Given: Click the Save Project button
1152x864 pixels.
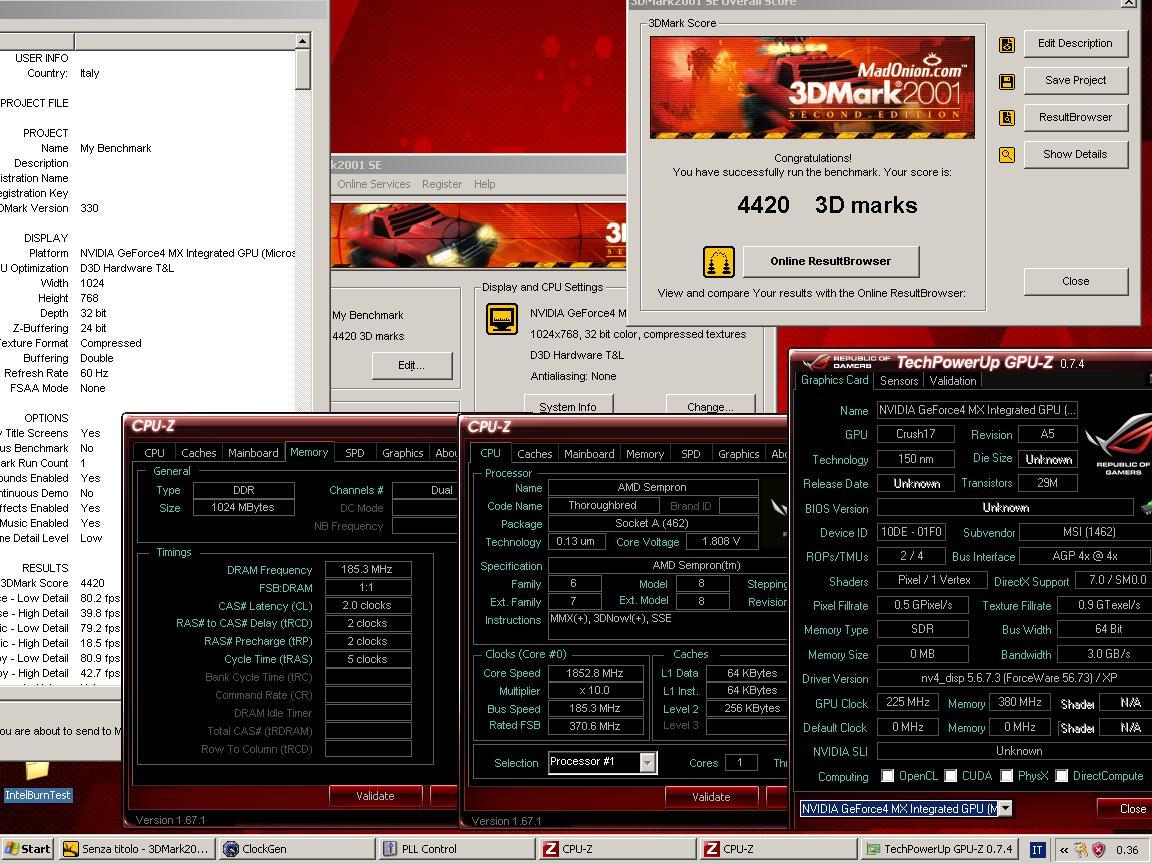Looking at the screenshot, I should click(x=1075, y=80).
